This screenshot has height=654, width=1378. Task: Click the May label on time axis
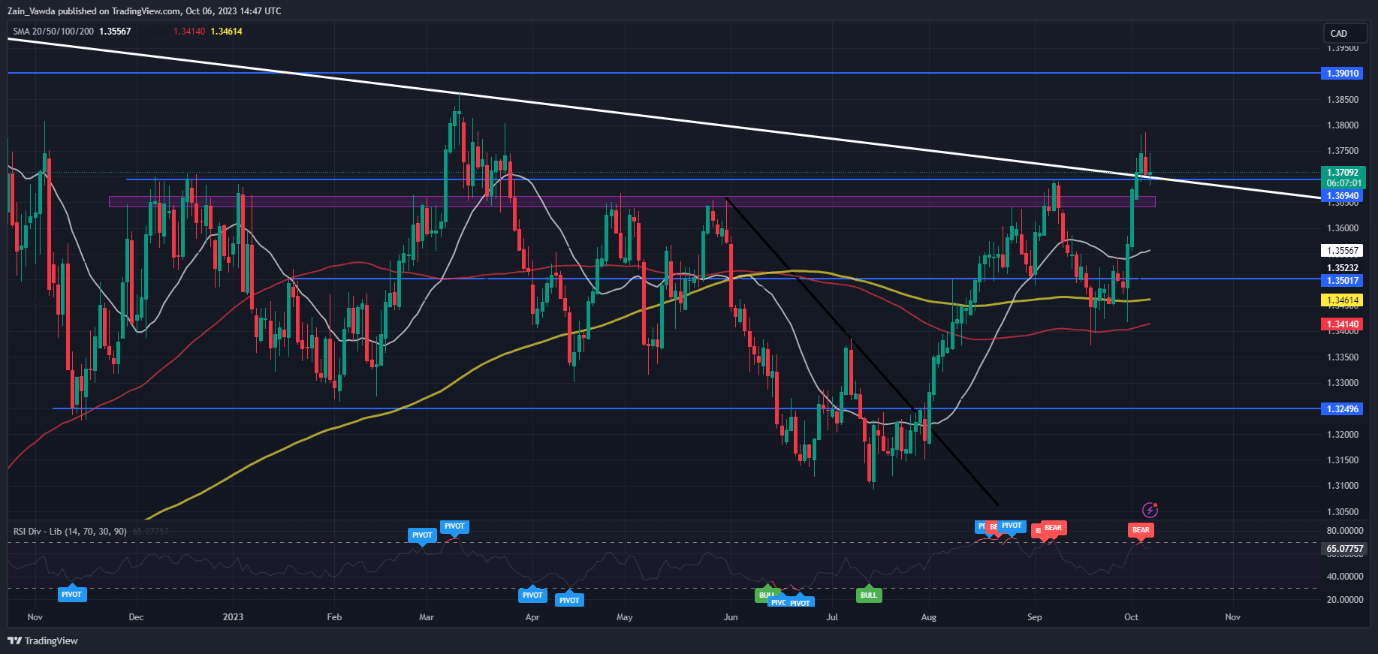coord(625,618)
